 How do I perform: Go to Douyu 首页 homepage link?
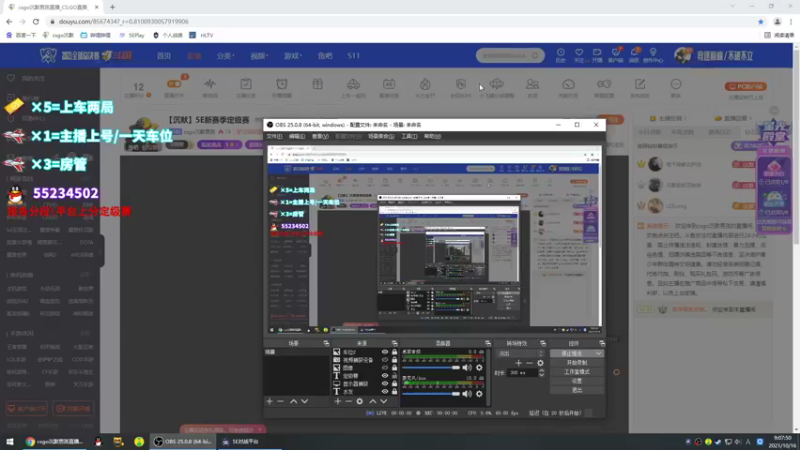[164, 56]
